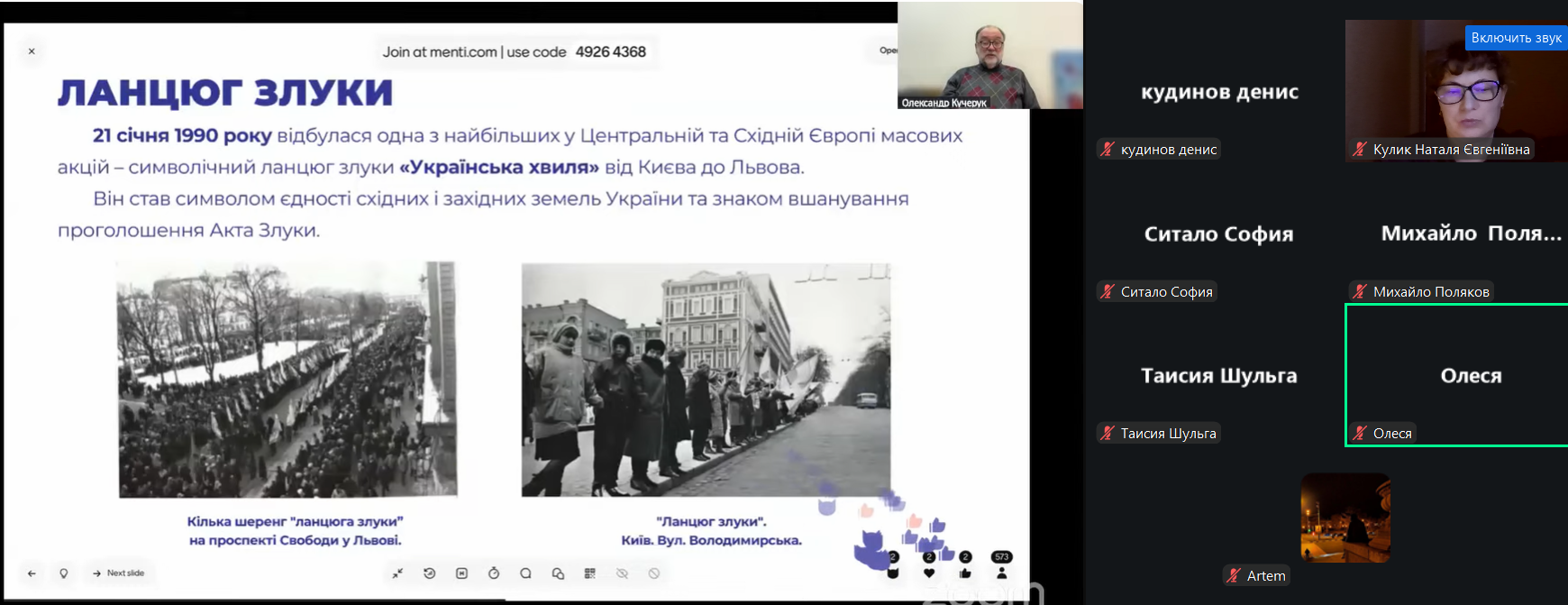Go back with the previous slide arrow
Screen dimensions: 1568x605
click(x=32, y=573)
